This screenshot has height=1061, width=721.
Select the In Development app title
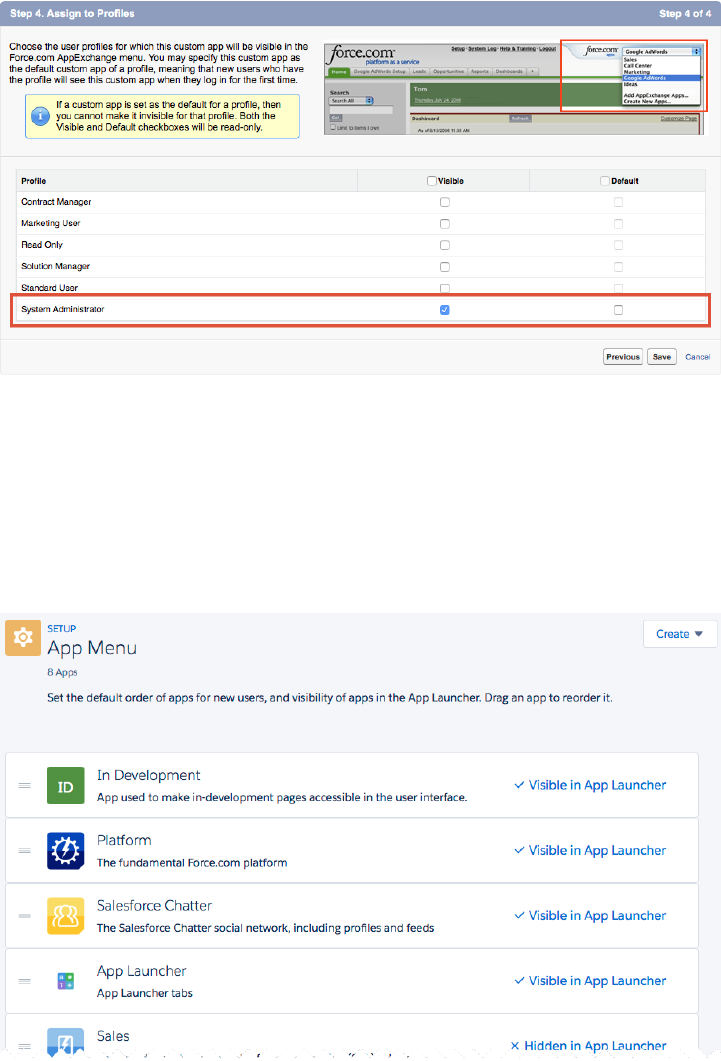(149, 775)
